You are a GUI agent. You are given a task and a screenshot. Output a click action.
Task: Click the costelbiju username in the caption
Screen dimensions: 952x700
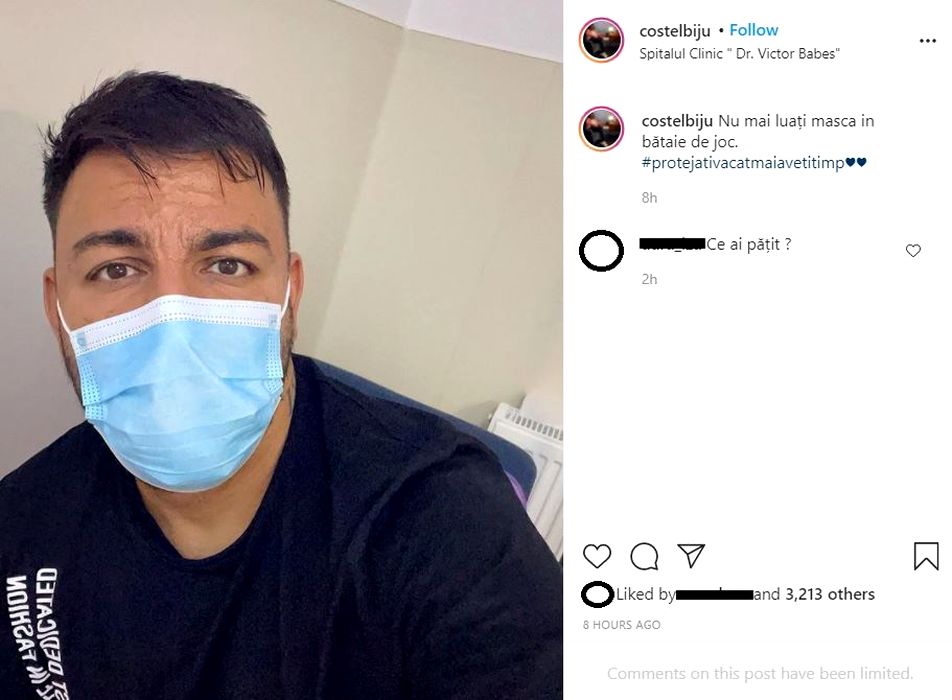677,121
